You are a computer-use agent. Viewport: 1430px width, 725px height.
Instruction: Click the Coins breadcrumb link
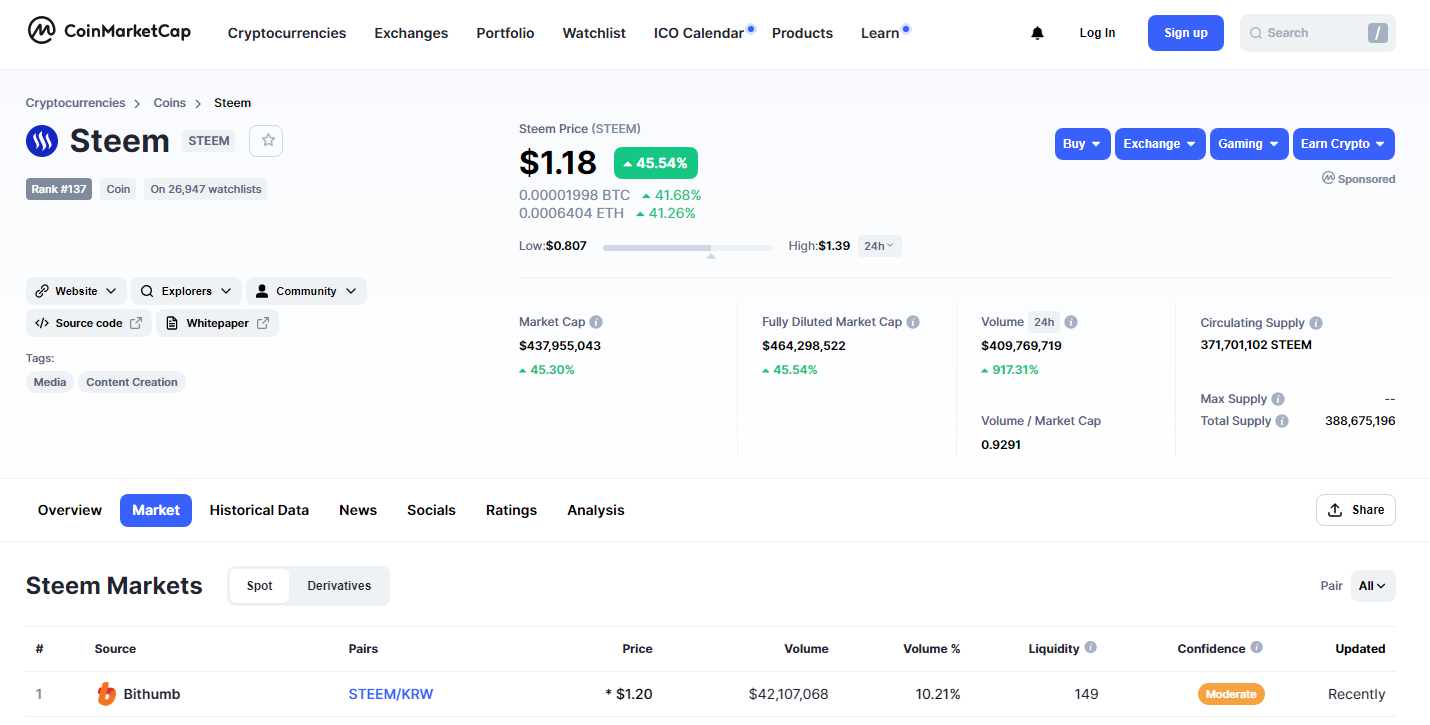170,103
